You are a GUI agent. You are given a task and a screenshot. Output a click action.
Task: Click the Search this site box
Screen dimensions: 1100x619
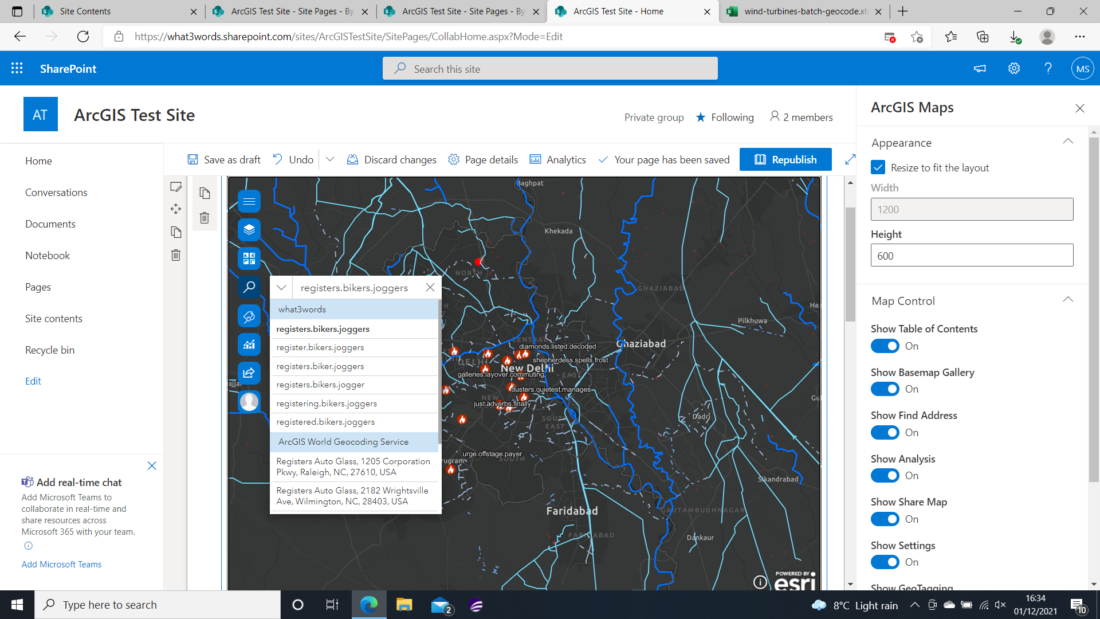pyautogui.click(x=550, y=69)
